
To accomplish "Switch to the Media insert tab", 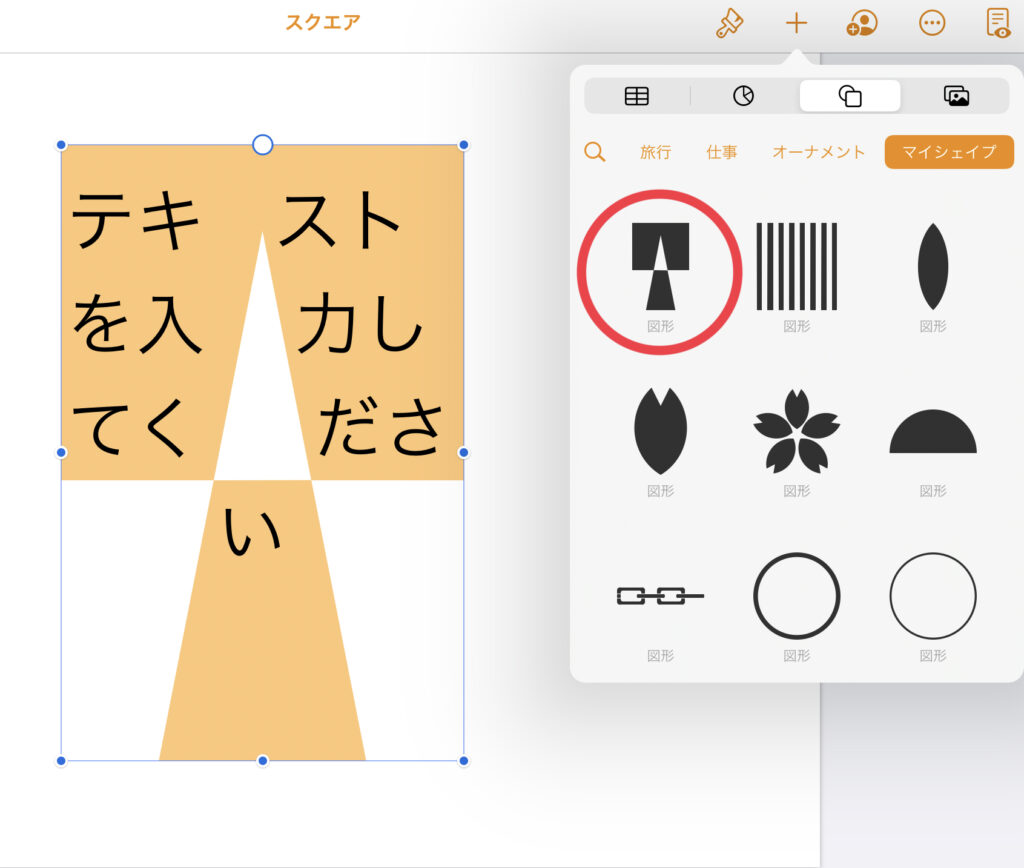I will (956, 96).
